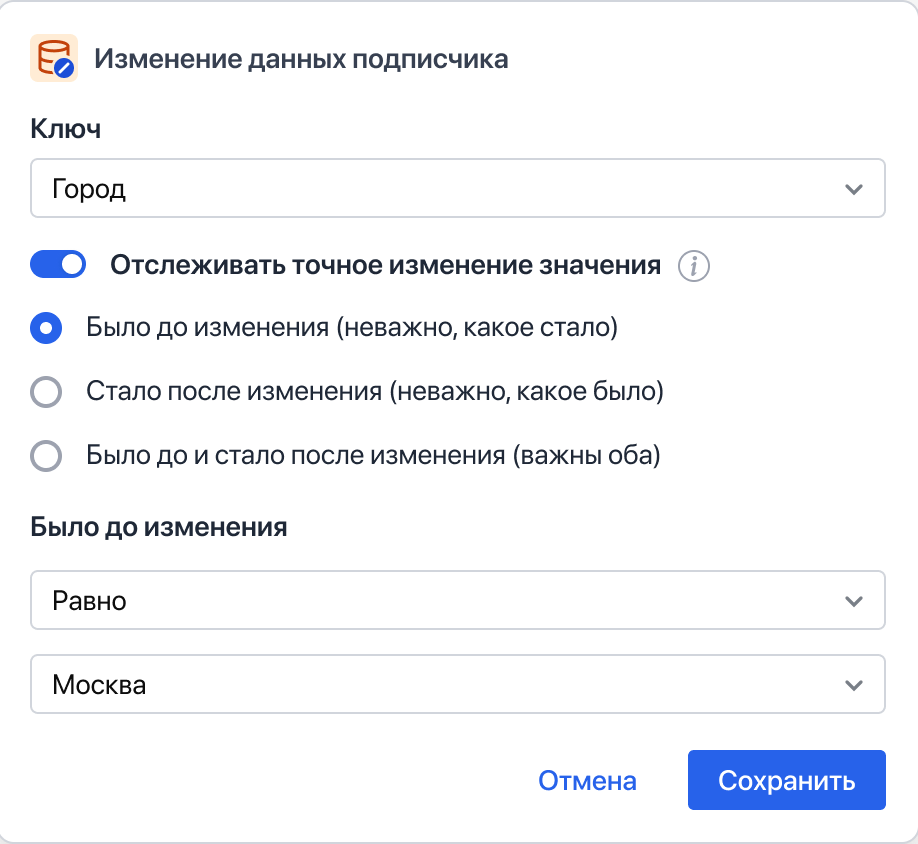This screenshot has width=918, height=844.
Task: Select the Стало после изменения radio button
Action: pos(46,391)
